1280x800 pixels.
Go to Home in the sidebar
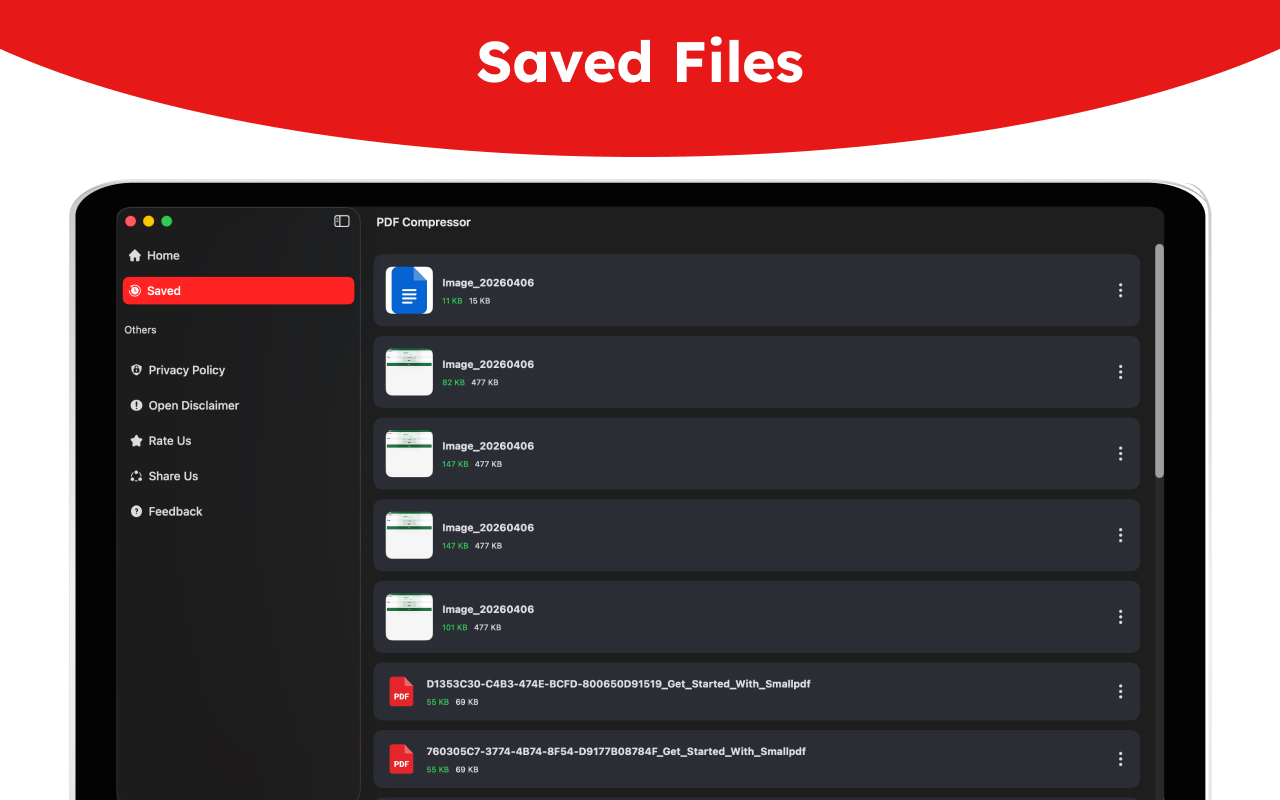(155, 256)
